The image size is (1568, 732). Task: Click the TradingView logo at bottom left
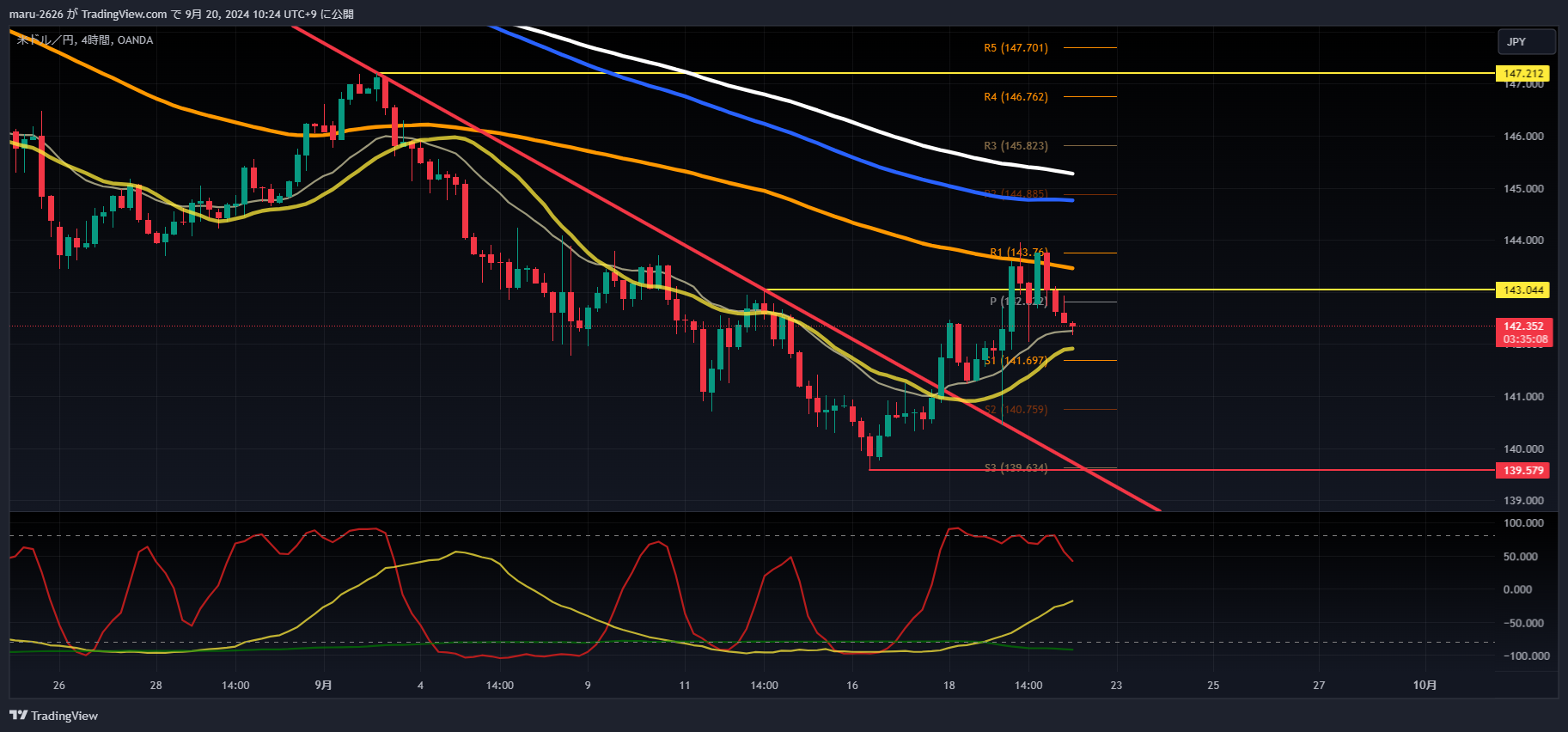tap(53, 716)
